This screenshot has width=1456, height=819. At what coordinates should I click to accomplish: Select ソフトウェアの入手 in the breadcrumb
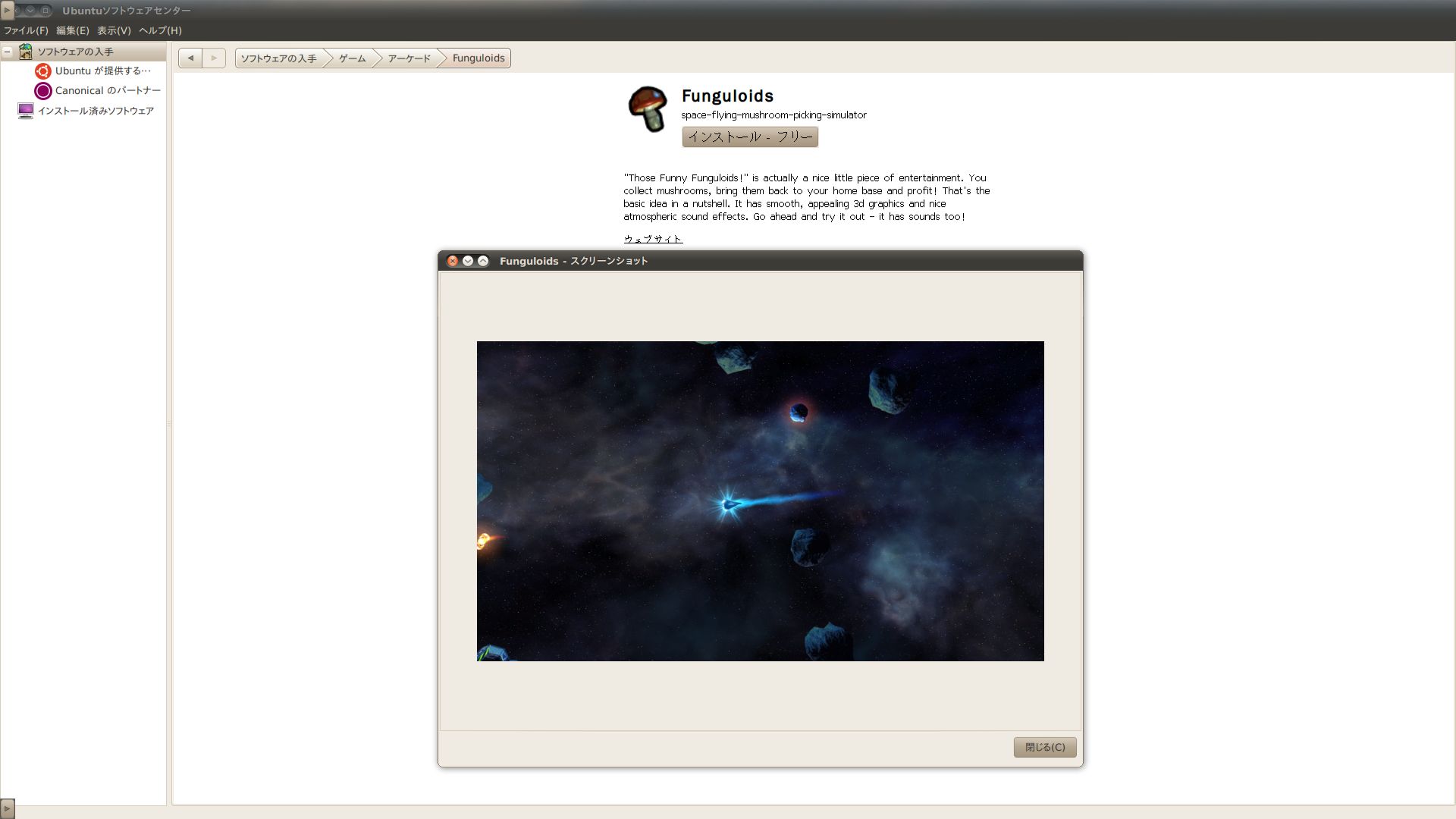[279, 58]
